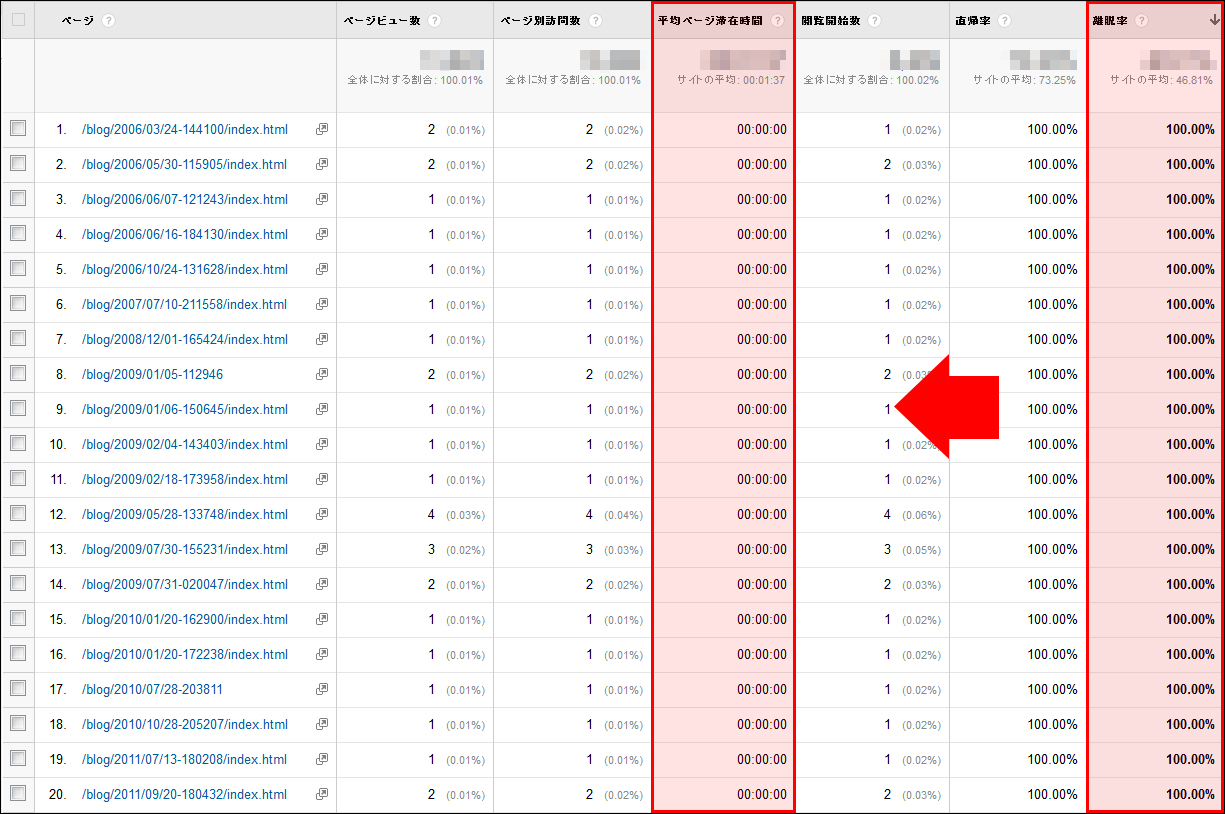The height and width of the screenshot is (814, 1225).
Task: Open the /blog/2010/01/20-172238/index.html page link
Action: (x=185, y=654)
